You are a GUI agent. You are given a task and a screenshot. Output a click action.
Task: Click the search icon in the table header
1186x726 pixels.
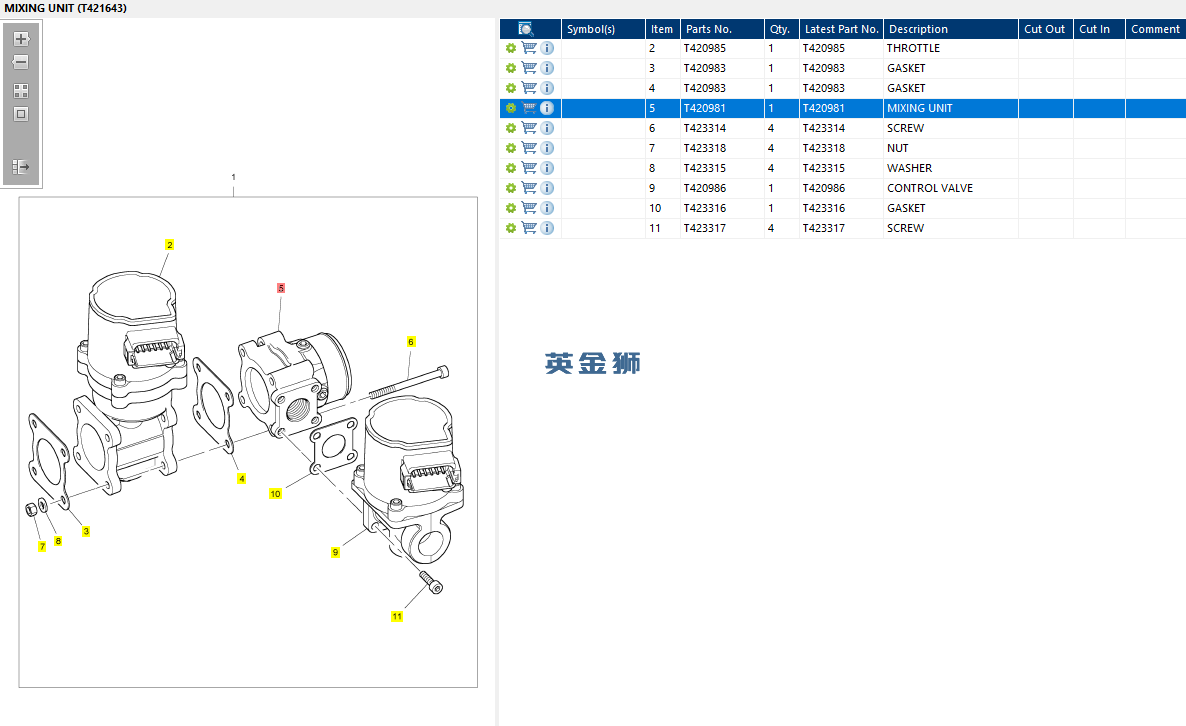[526, 29]
